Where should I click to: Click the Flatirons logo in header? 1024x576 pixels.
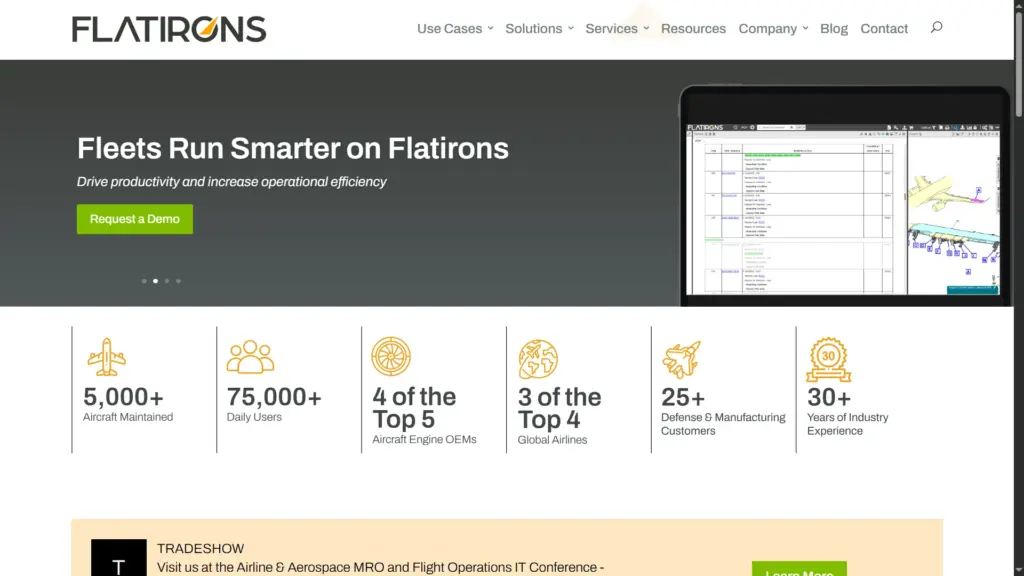pyautogui.click(x=169, y=29)
